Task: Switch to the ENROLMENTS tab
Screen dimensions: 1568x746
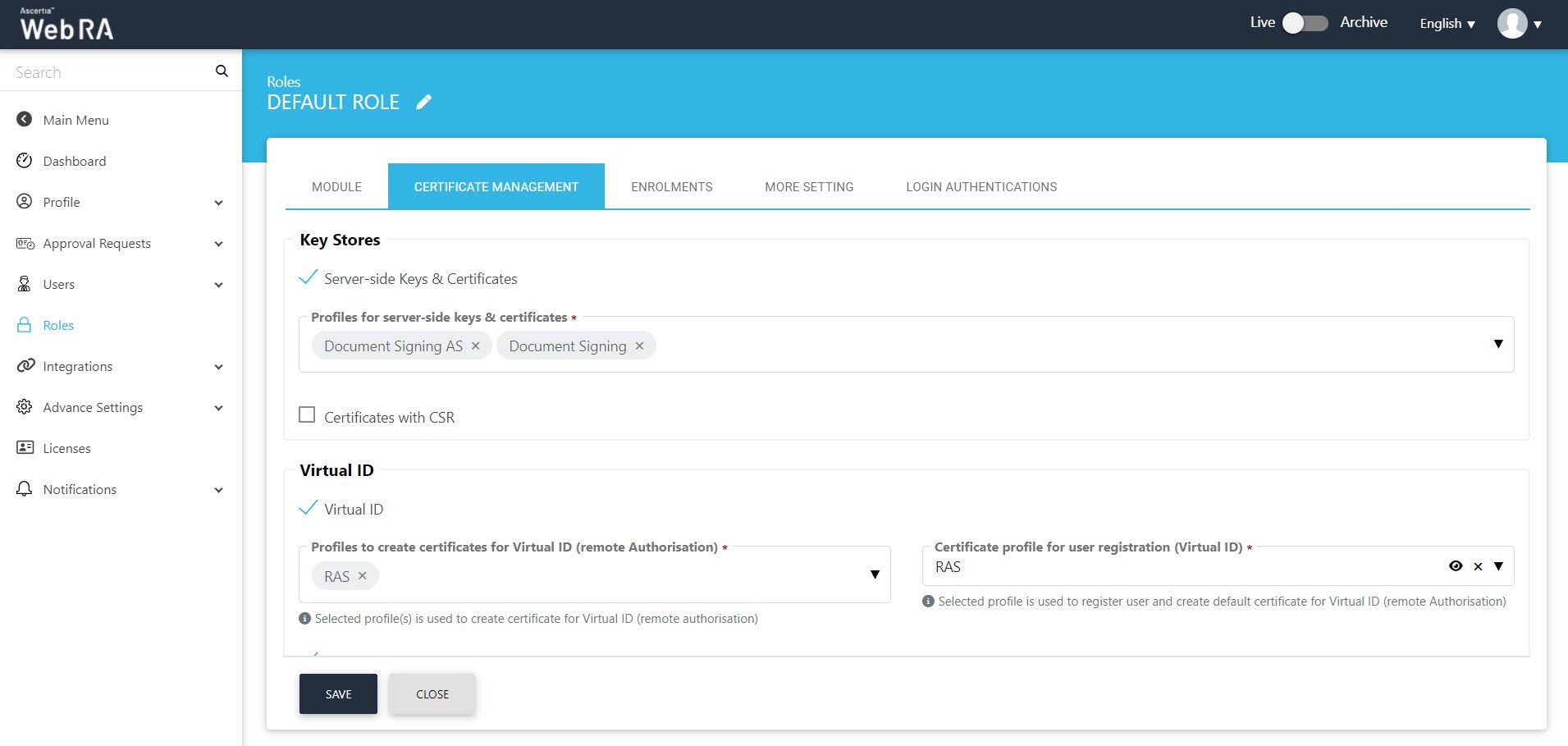Action: pyautogui.click(x=671, y=187)
